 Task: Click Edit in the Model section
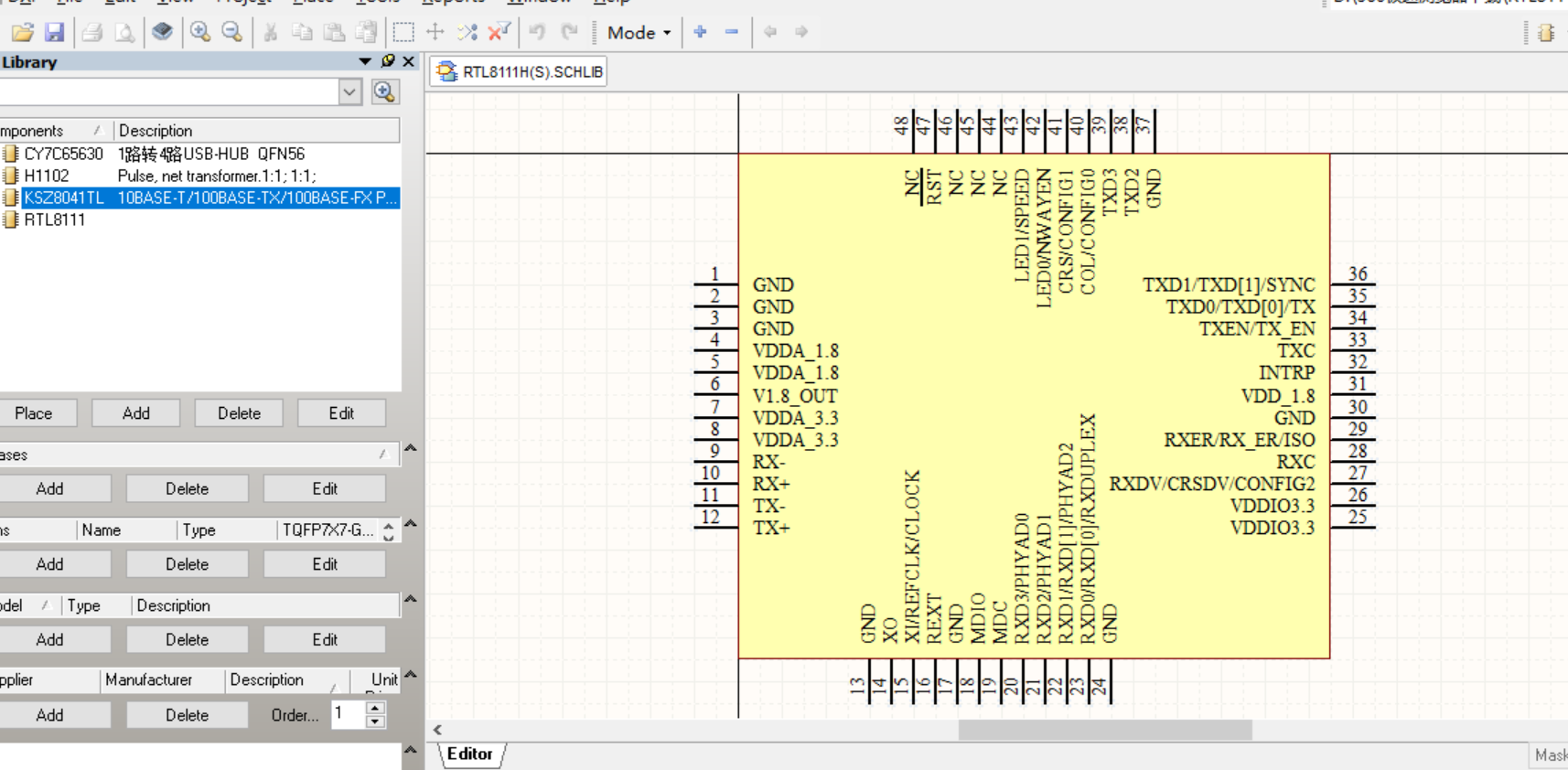click(325, 639)
